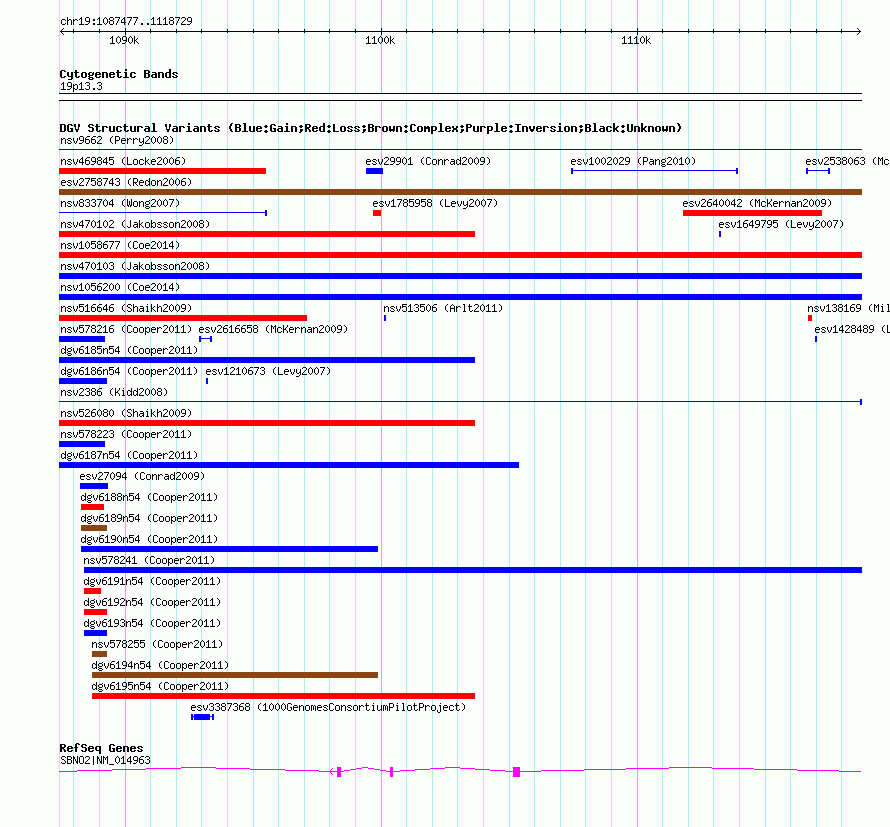The height and width of the screenshot is (827, 890).
Task: Click the brown esv2758743 Redon2006 complex bar
Action: [x=460, y=192]
